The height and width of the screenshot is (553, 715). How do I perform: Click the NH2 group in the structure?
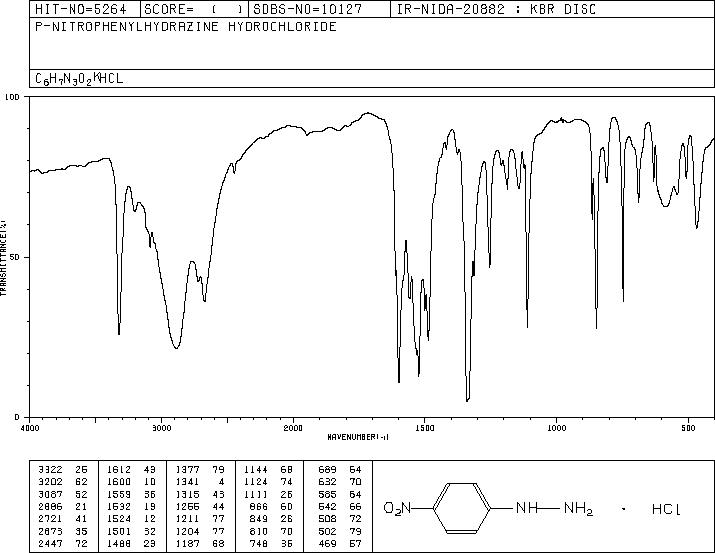[x=578, y=509]
